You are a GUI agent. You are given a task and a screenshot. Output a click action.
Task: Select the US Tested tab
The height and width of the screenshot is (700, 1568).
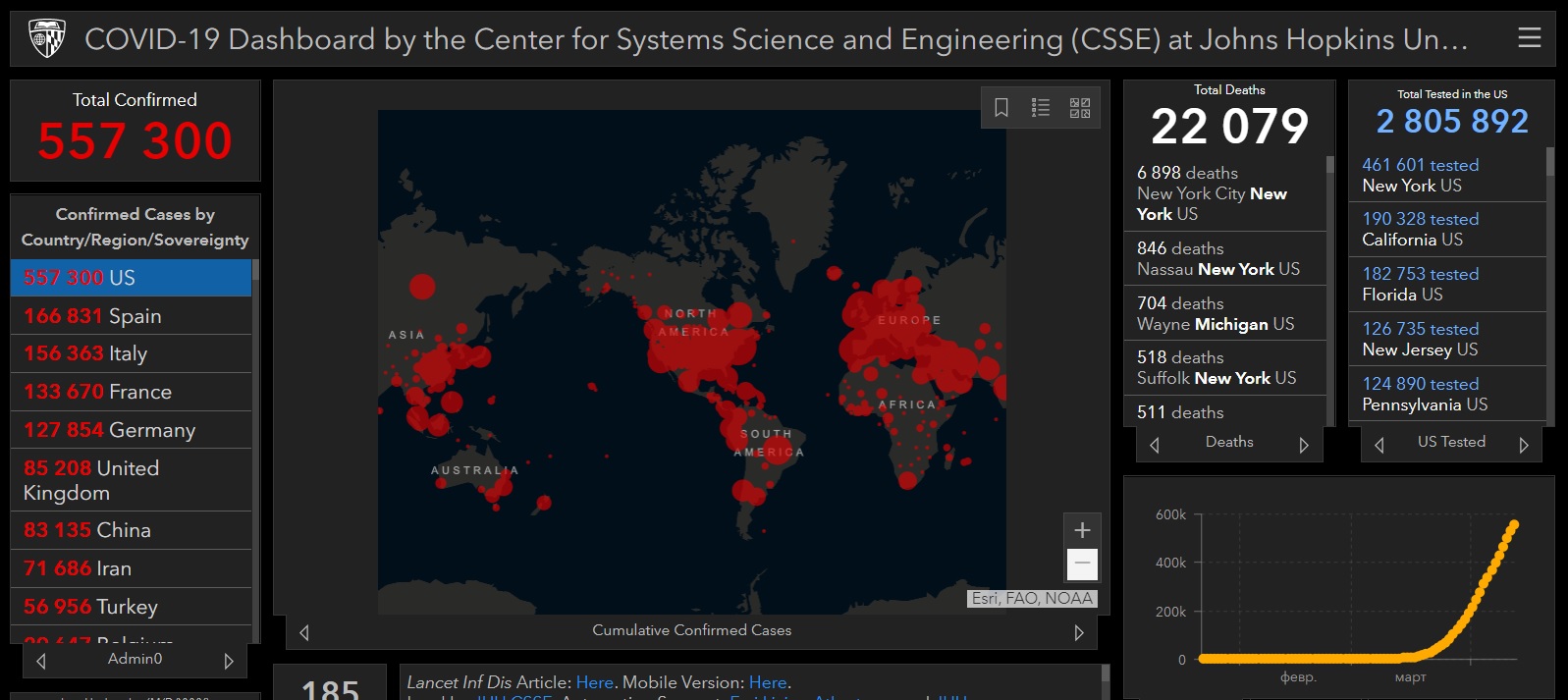[x=1451, y=442]
